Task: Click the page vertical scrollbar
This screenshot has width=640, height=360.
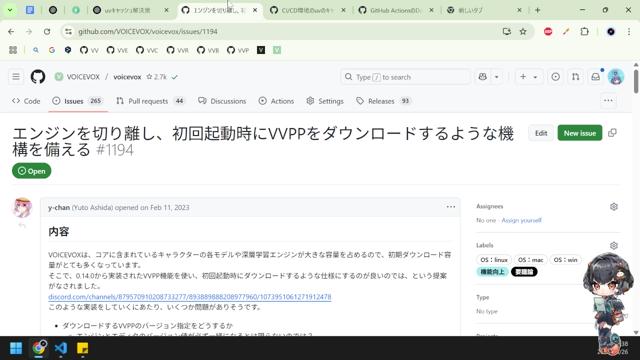Action: tap(636, 82)
